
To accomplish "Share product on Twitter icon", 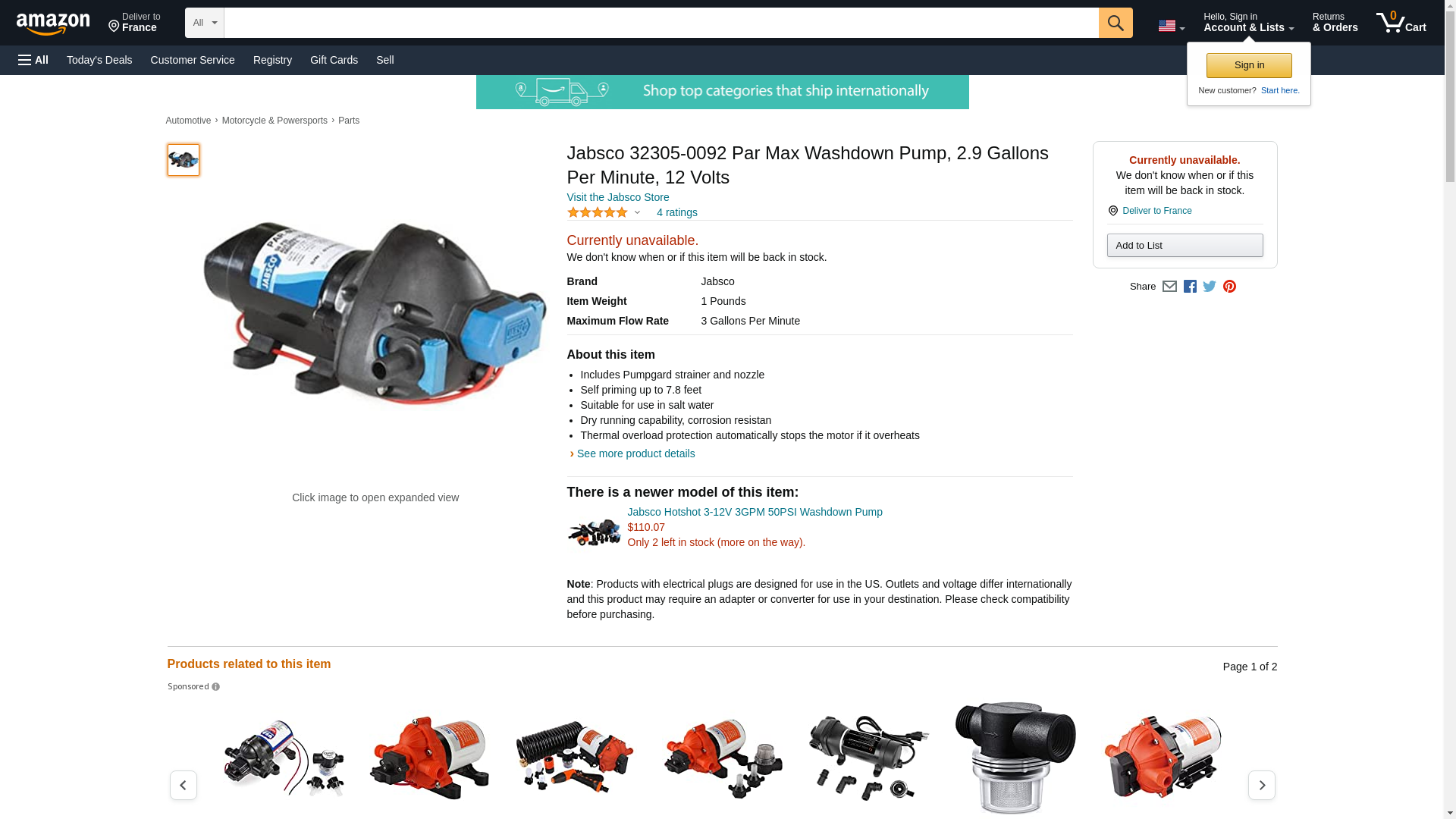I will [x=1210, y=287].
